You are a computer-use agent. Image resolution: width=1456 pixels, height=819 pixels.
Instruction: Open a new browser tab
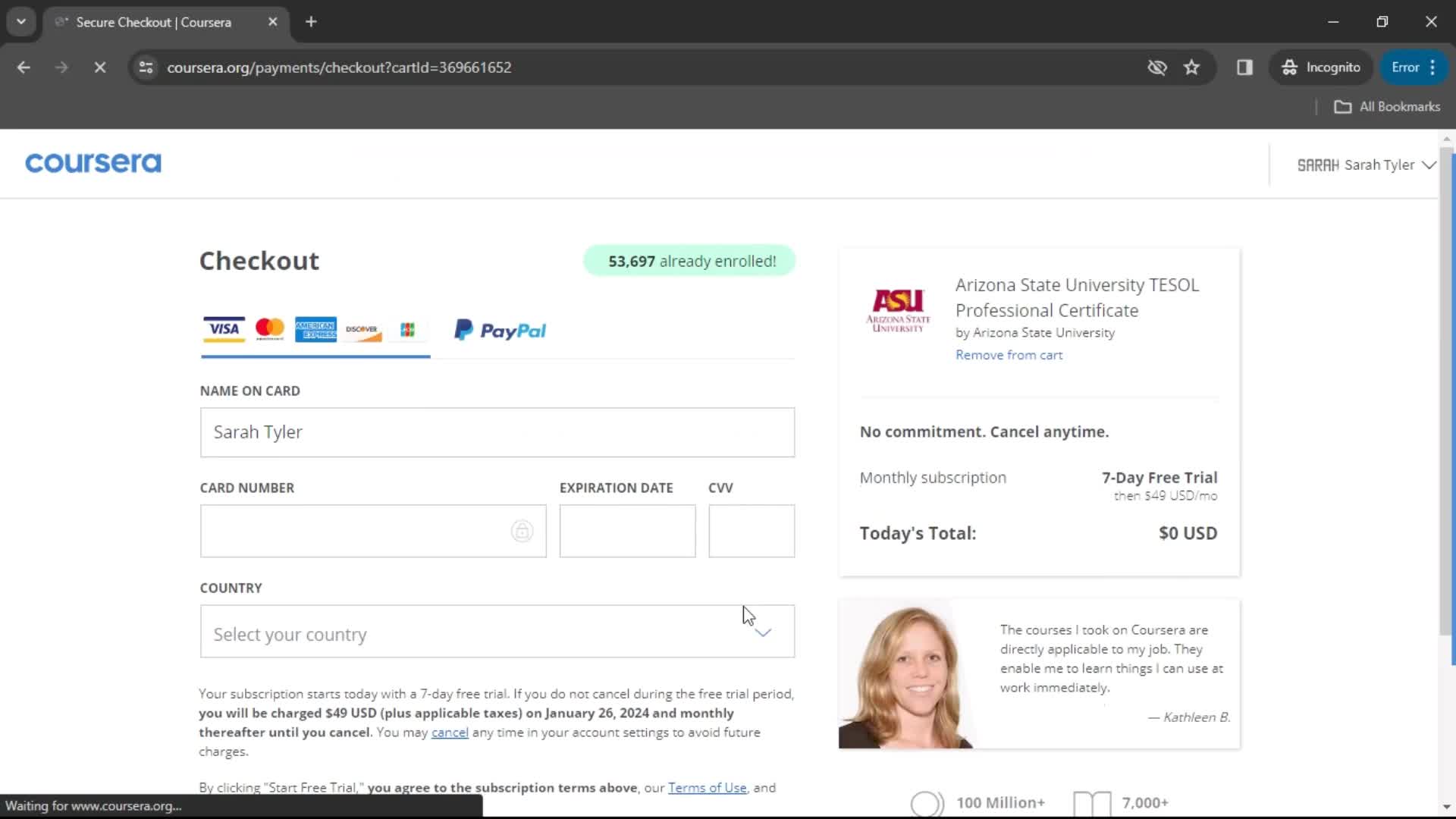pyautogui.click(x=311, y=22)
